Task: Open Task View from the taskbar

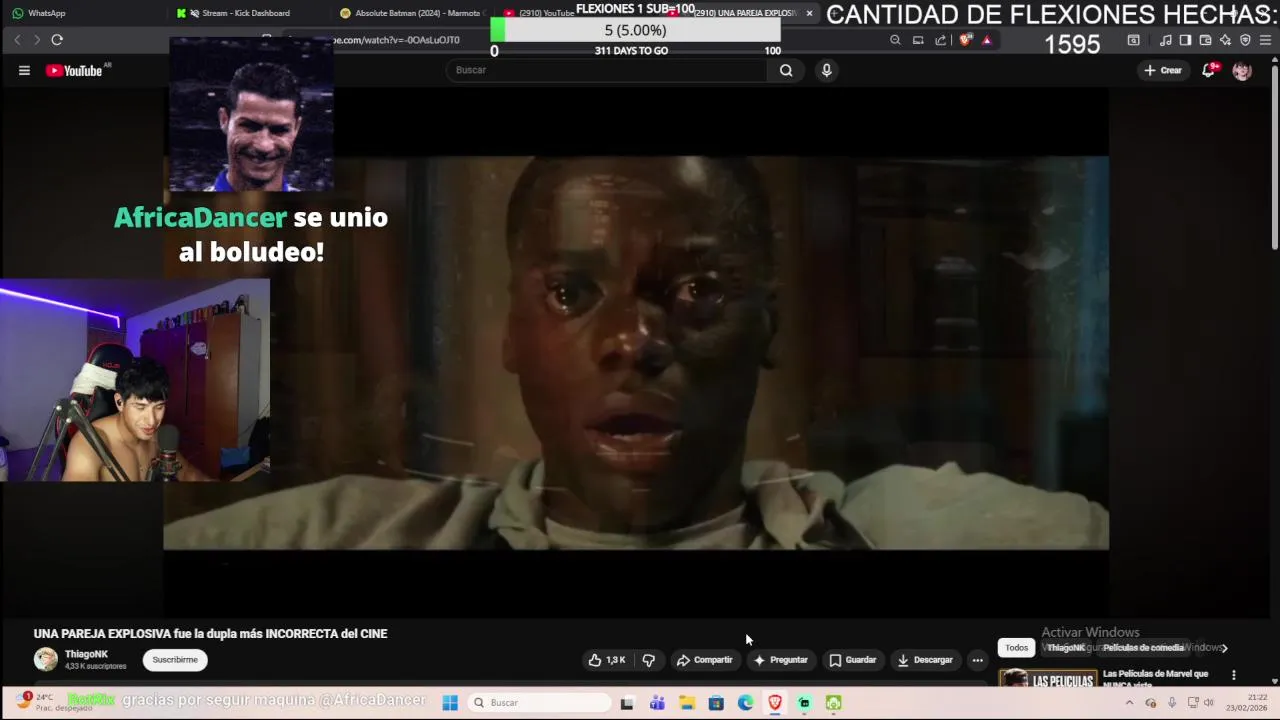Action: tap(627, 703)
